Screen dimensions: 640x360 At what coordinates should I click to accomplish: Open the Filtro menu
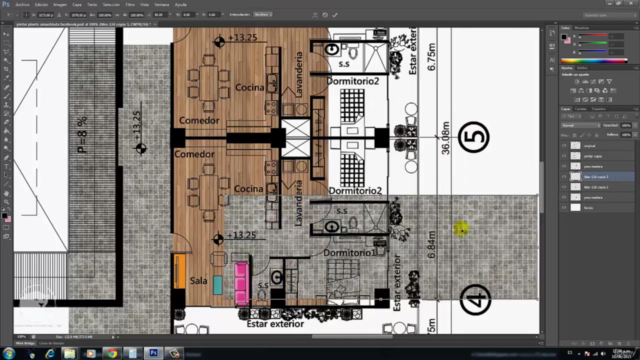click(x=130, y=4)
